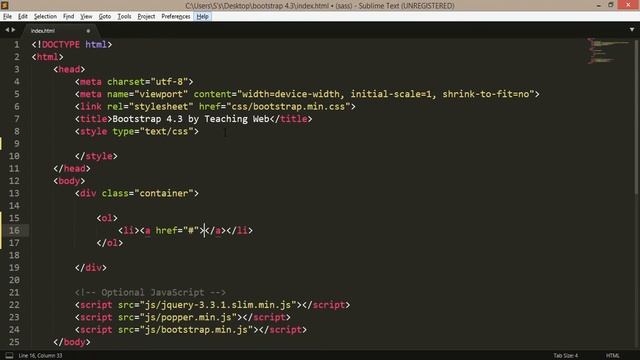640x360 pixels.
Task: Click line number 1 in gutter
Action: click(x=17, y=44)
